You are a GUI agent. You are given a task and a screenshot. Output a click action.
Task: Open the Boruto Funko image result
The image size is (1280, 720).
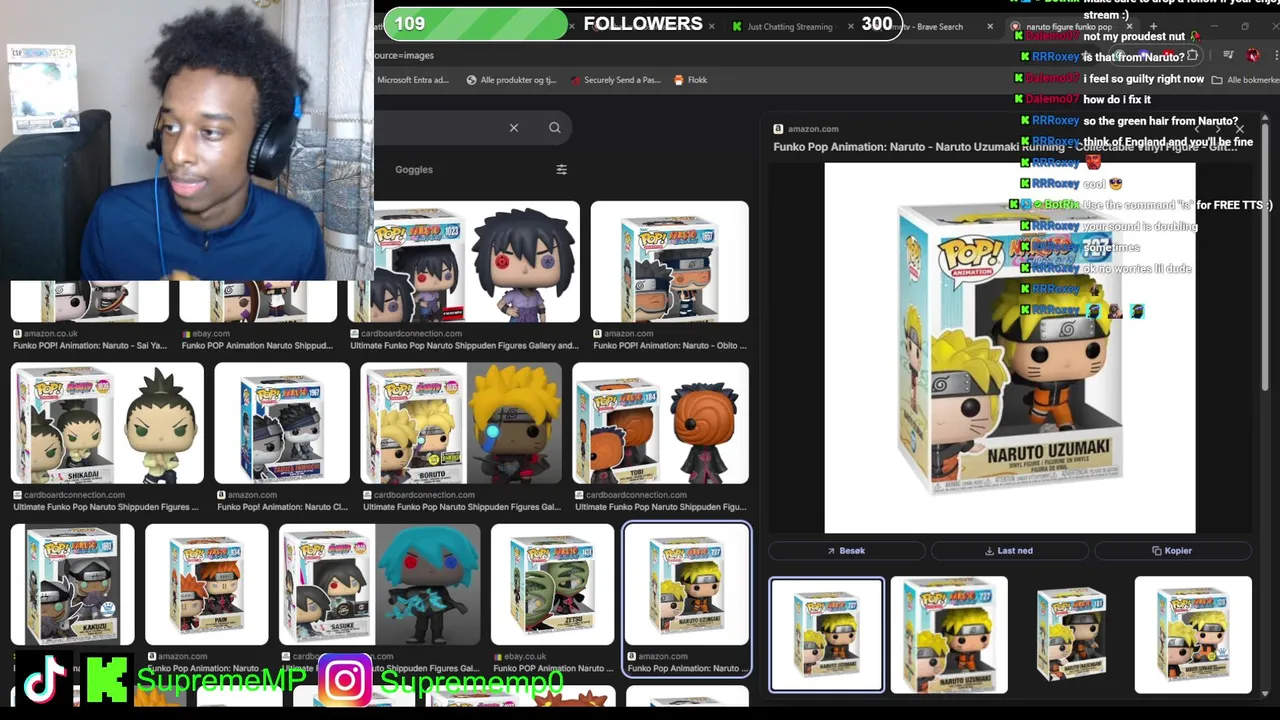coord(461,423)
